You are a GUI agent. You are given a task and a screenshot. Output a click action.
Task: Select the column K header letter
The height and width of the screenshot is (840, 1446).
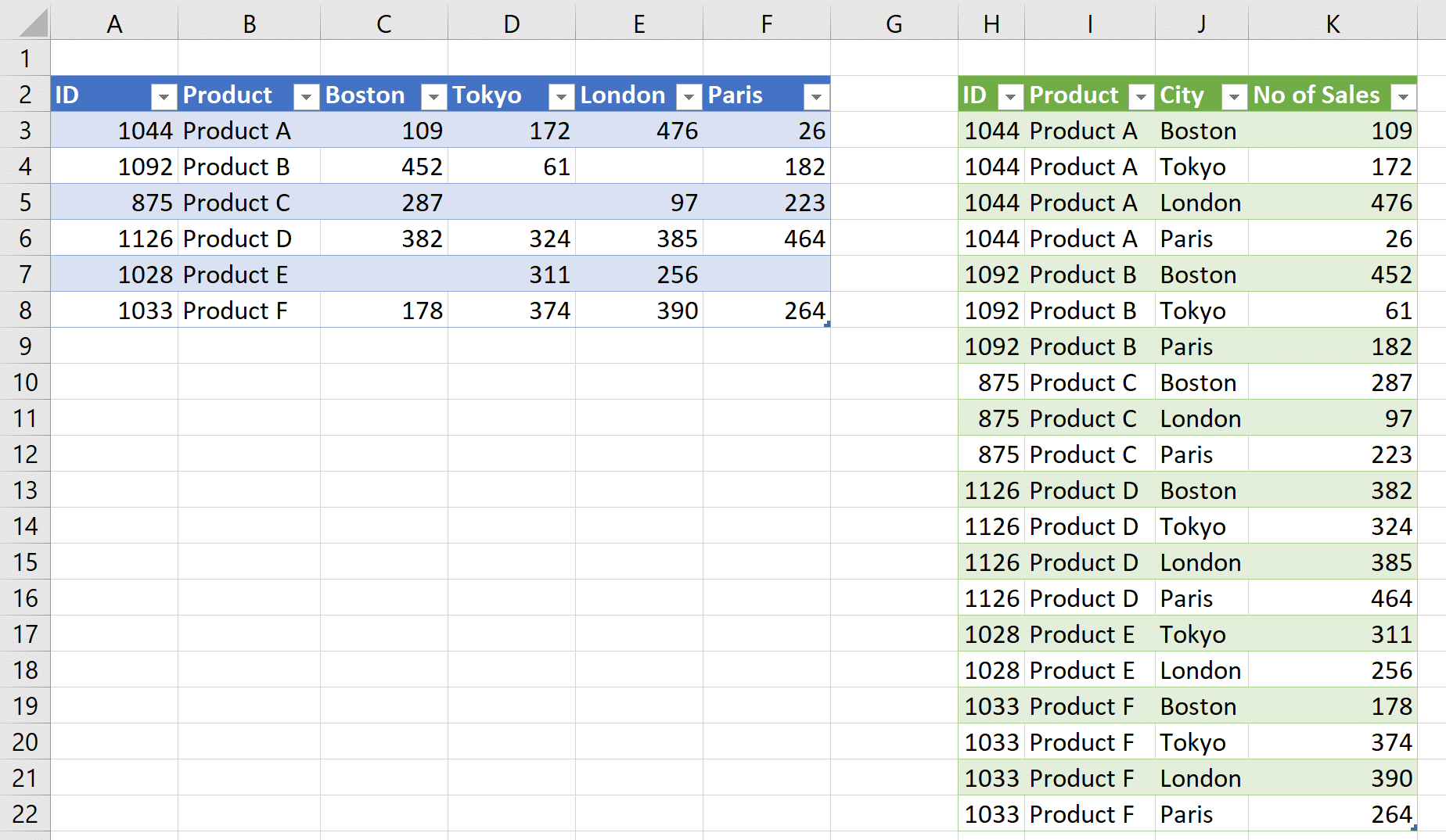tap(1333, 23)
